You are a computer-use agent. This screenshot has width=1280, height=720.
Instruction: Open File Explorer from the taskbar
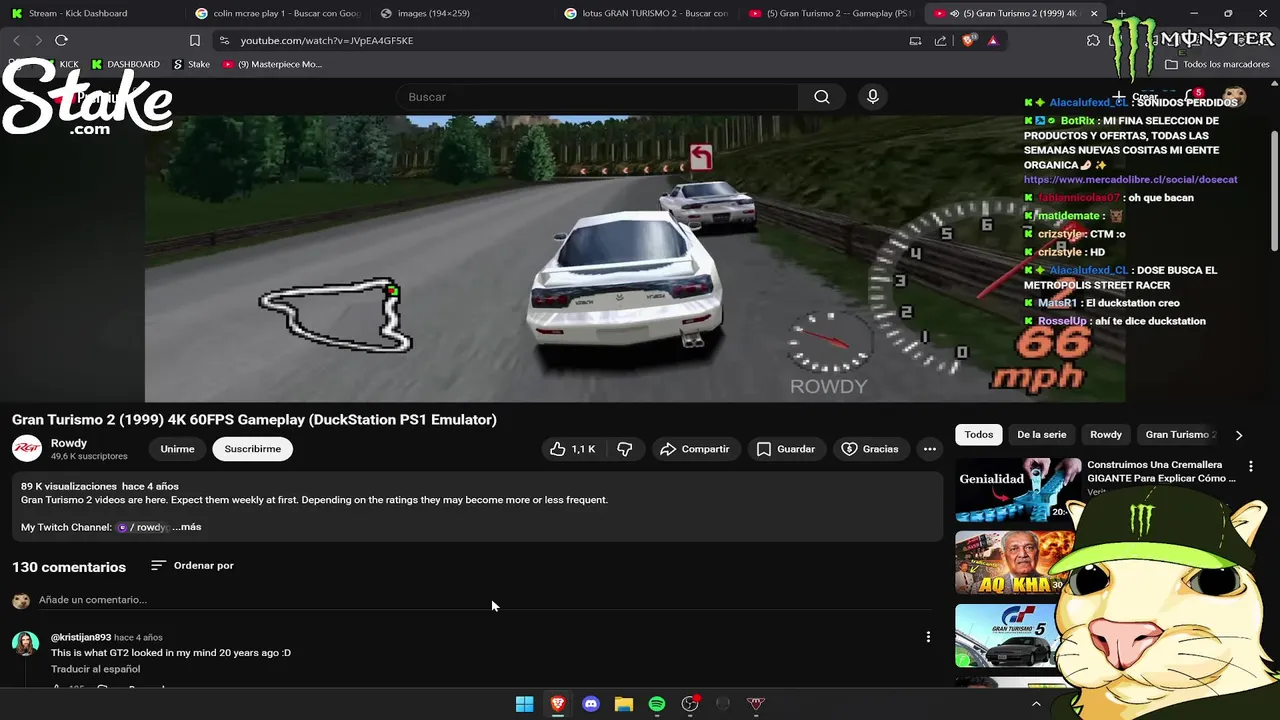tap(623, 704)
